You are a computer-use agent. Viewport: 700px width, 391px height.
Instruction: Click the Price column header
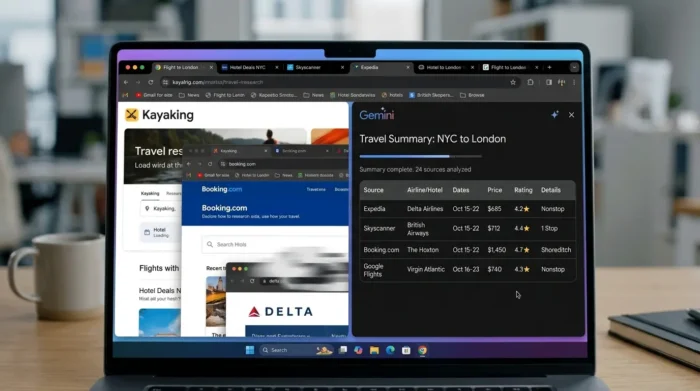(495, 190)
